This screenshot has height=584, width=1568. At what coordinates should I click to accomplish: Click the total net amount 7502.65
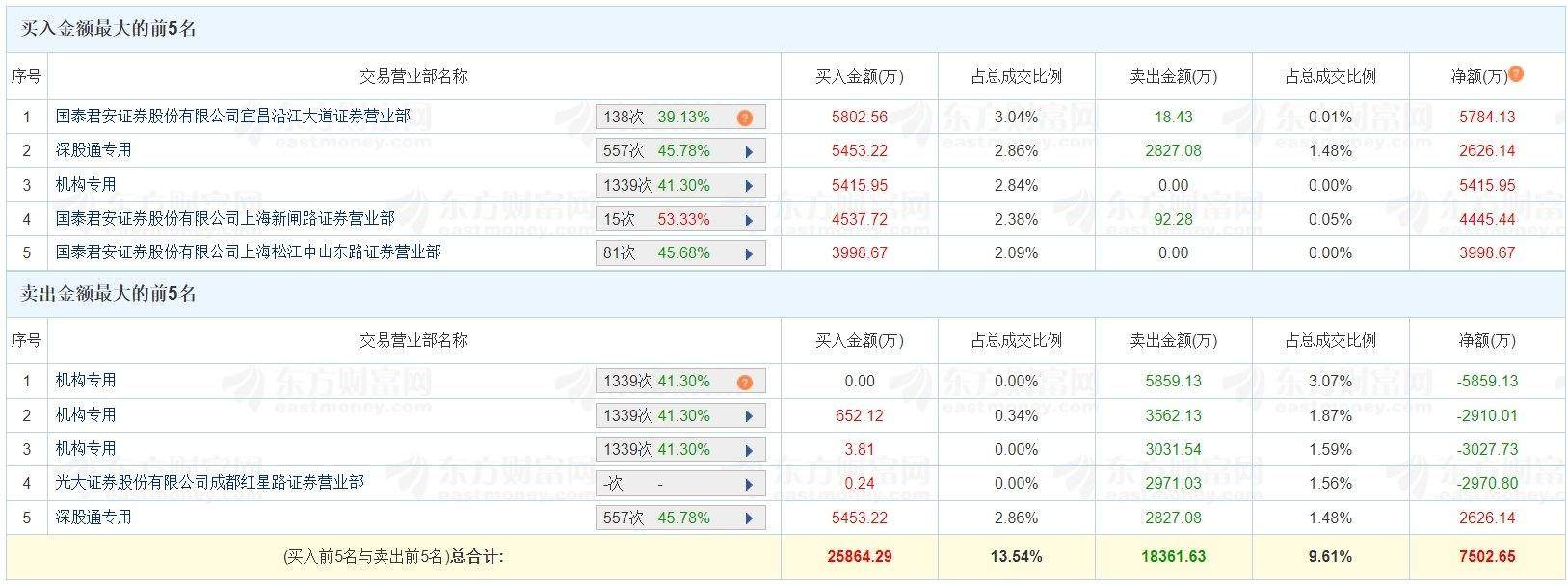coord(1486,556)
